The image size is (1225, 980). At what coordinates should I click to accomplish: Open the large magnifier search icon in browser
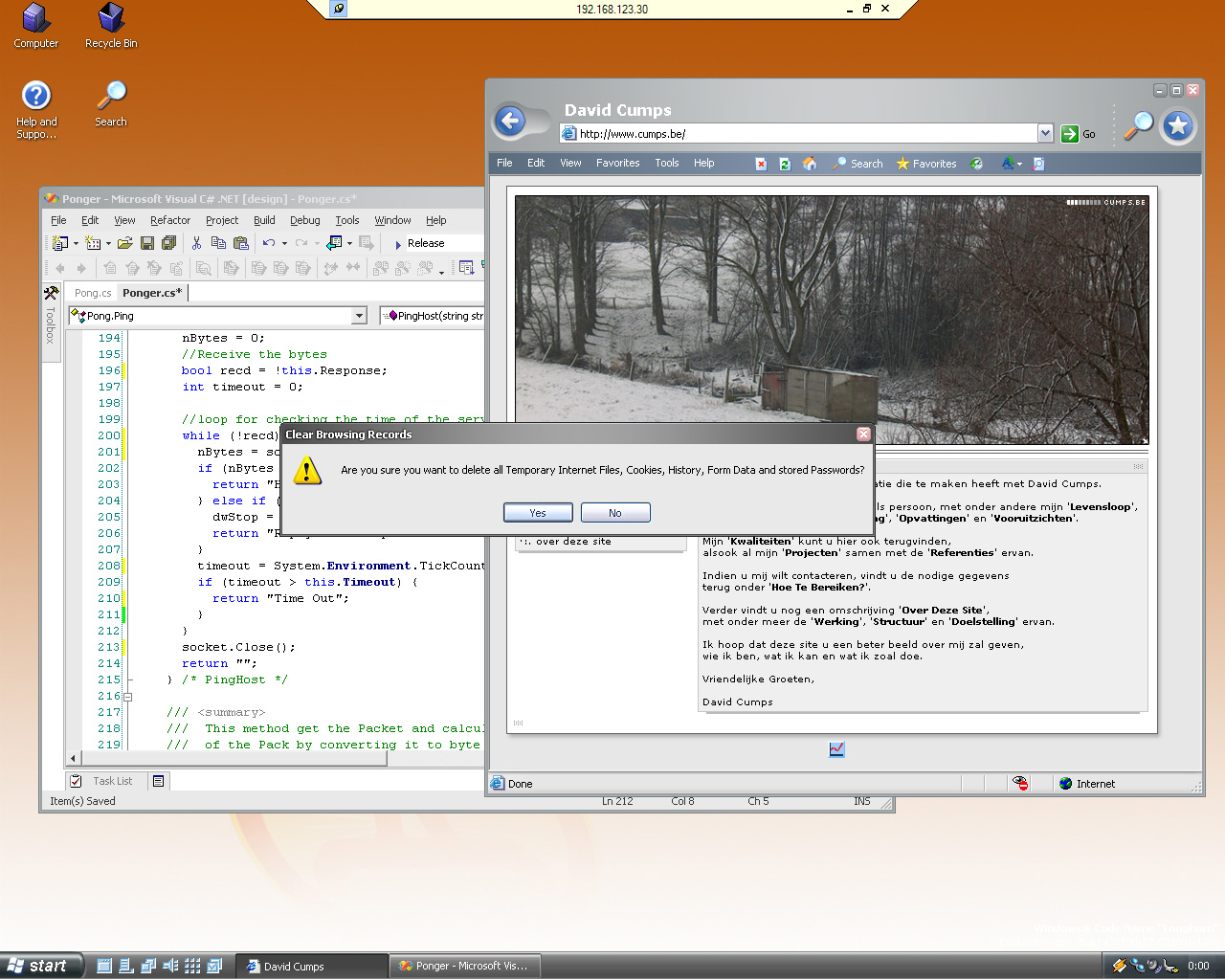(x=1138, y=124)
